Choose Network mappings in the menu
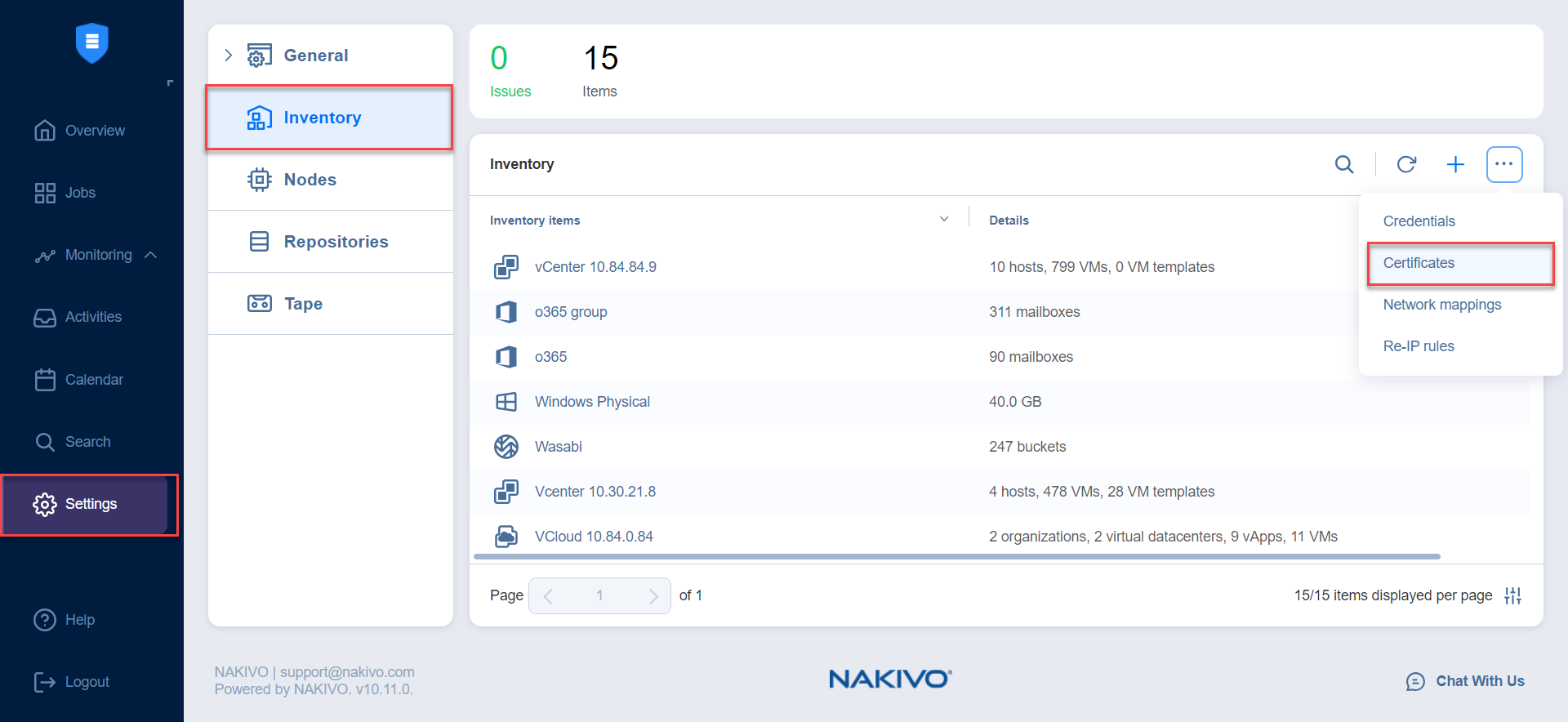 tap(1441, 305)
